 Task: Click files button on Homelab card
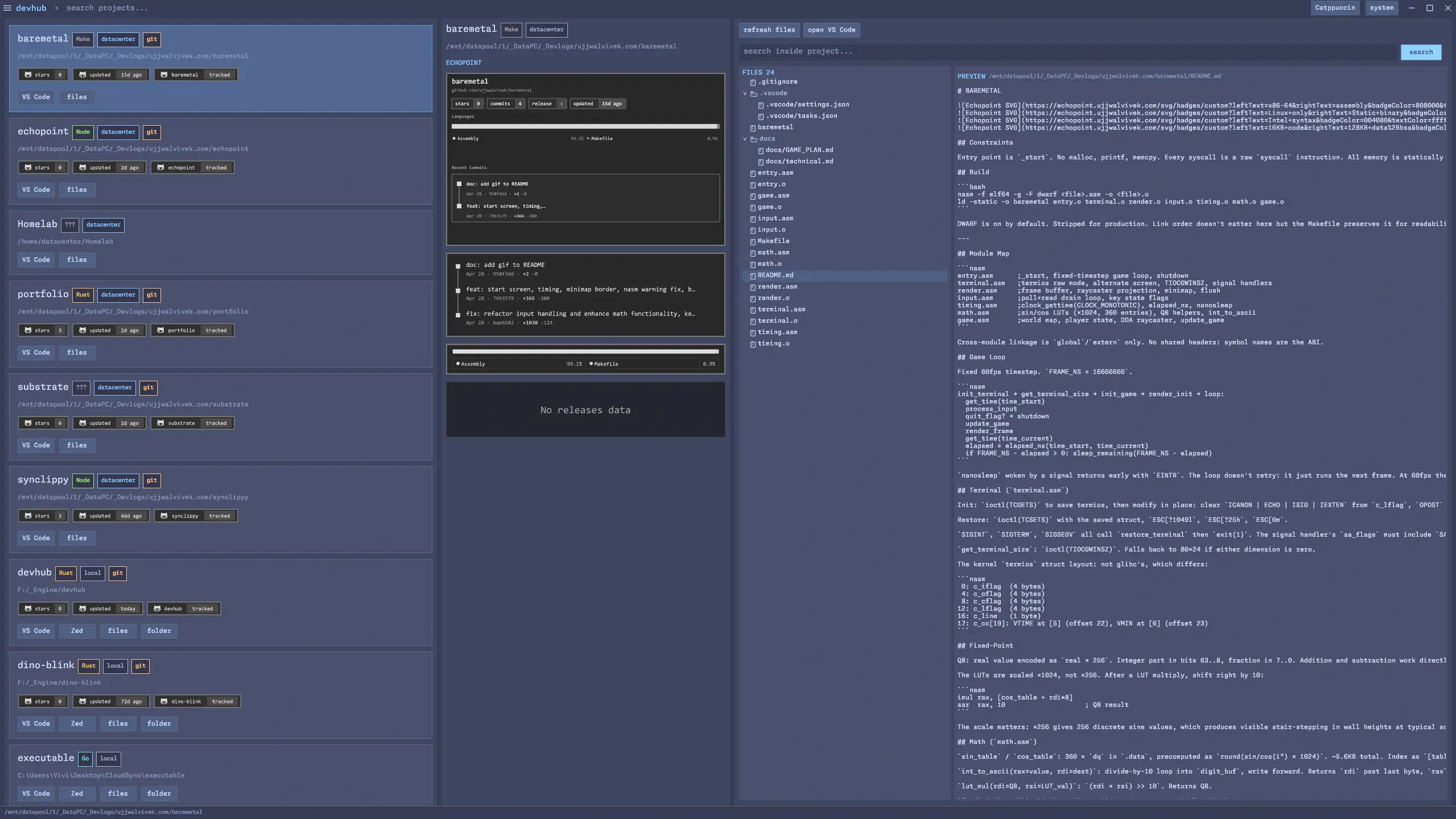pyautogui.click(x=77, y=260)
